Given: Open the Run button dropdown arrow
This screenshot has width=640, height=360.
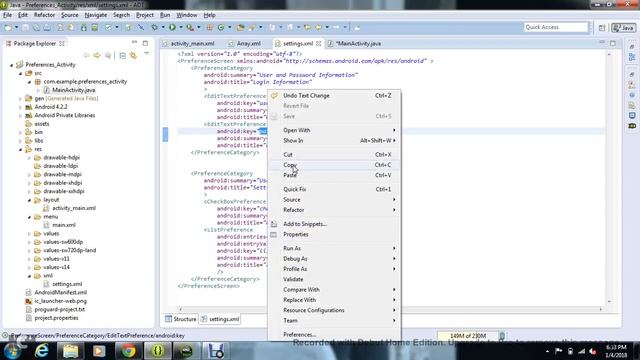Looking at the screenshot, I should click(181, 27).
